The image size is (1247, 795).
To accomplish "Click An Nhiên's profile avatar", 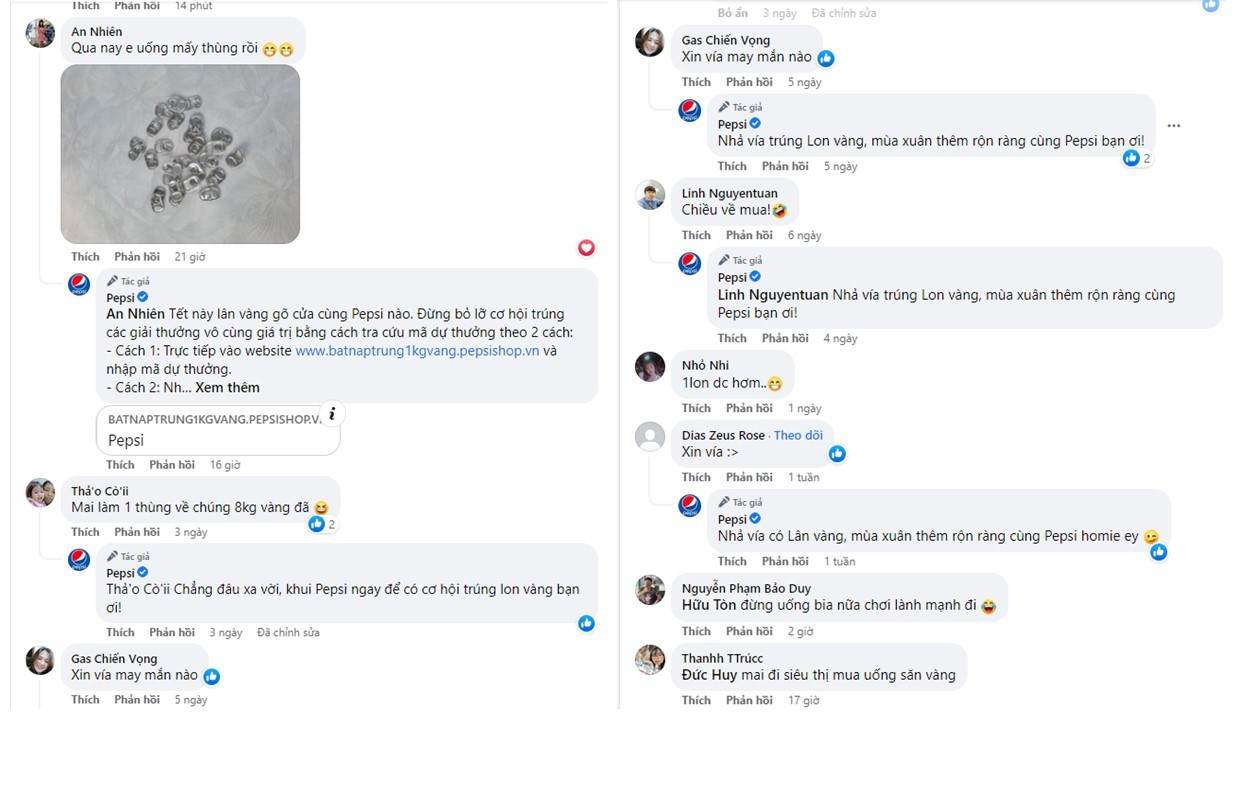I will pyautogui.click(x=40, y=33).
